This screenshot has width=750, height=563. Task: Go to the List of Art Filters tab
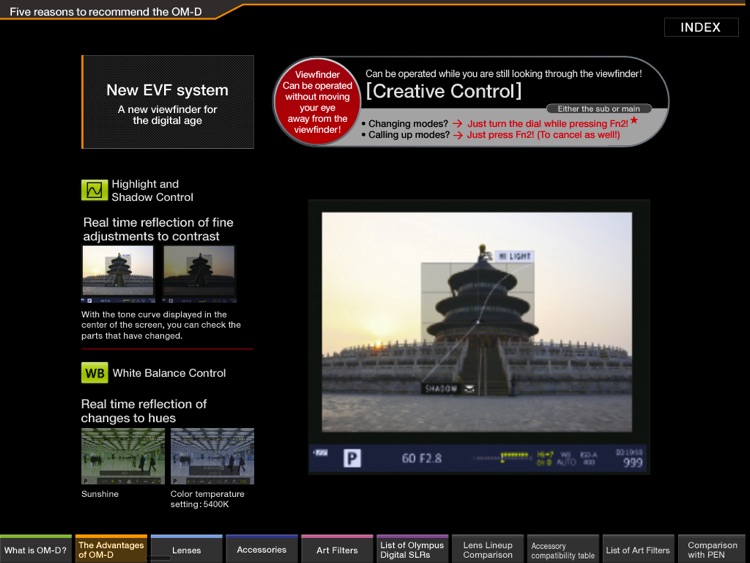(x=638, y=549)
